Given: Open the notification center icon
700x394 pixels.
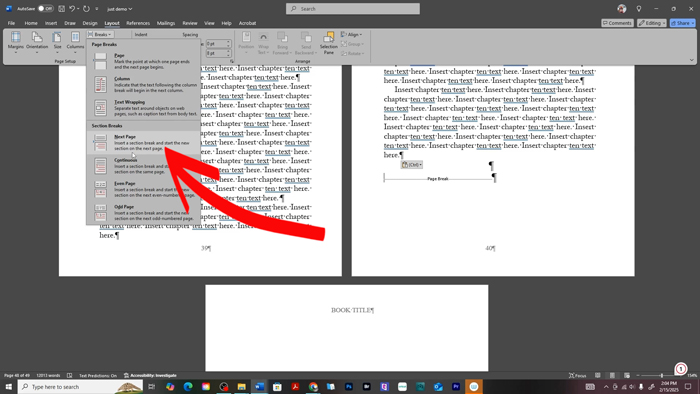Looking at the screenshot, I should 688,386.
